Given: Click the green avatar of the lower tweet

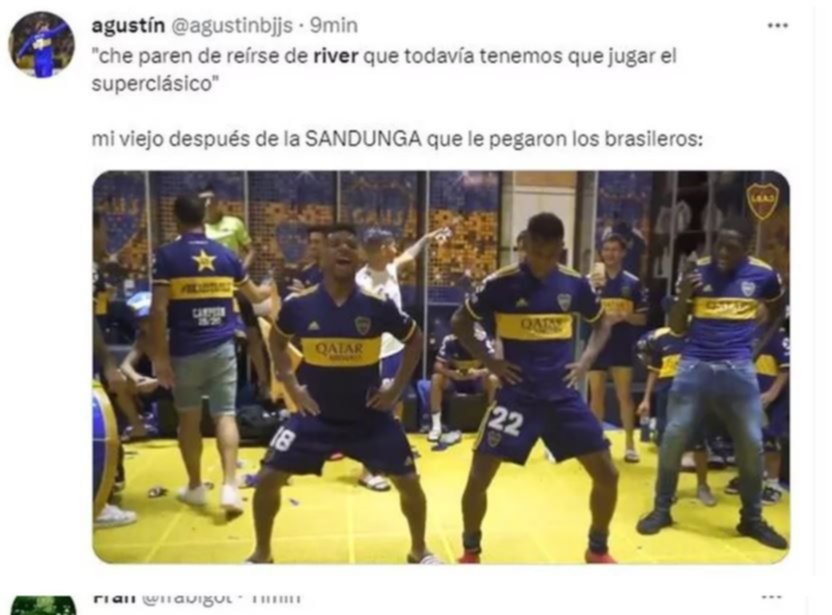Looking at the screenshot, I should pos(43,605).
